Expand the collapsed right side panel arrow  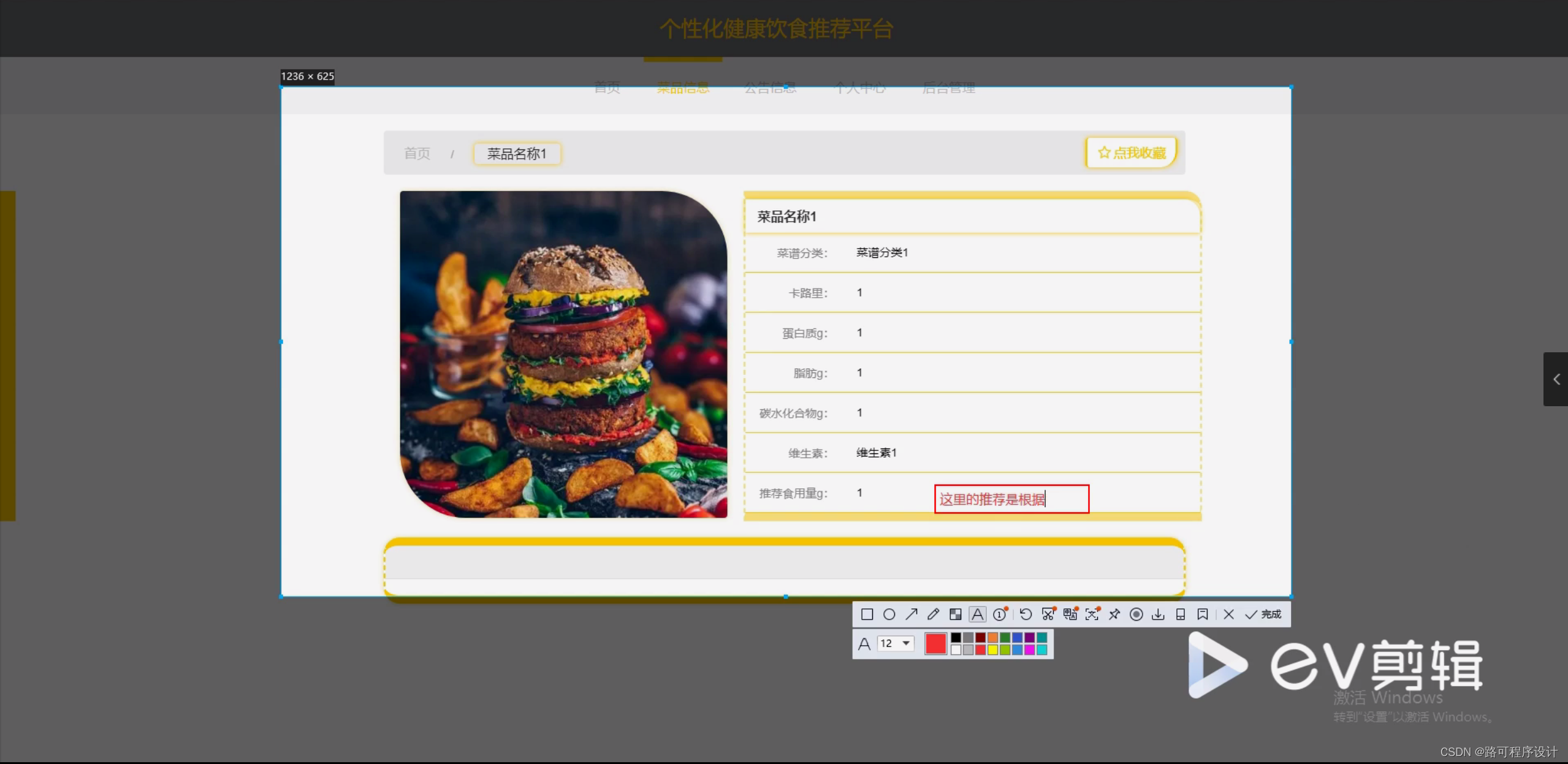[x=1556, y=379]
